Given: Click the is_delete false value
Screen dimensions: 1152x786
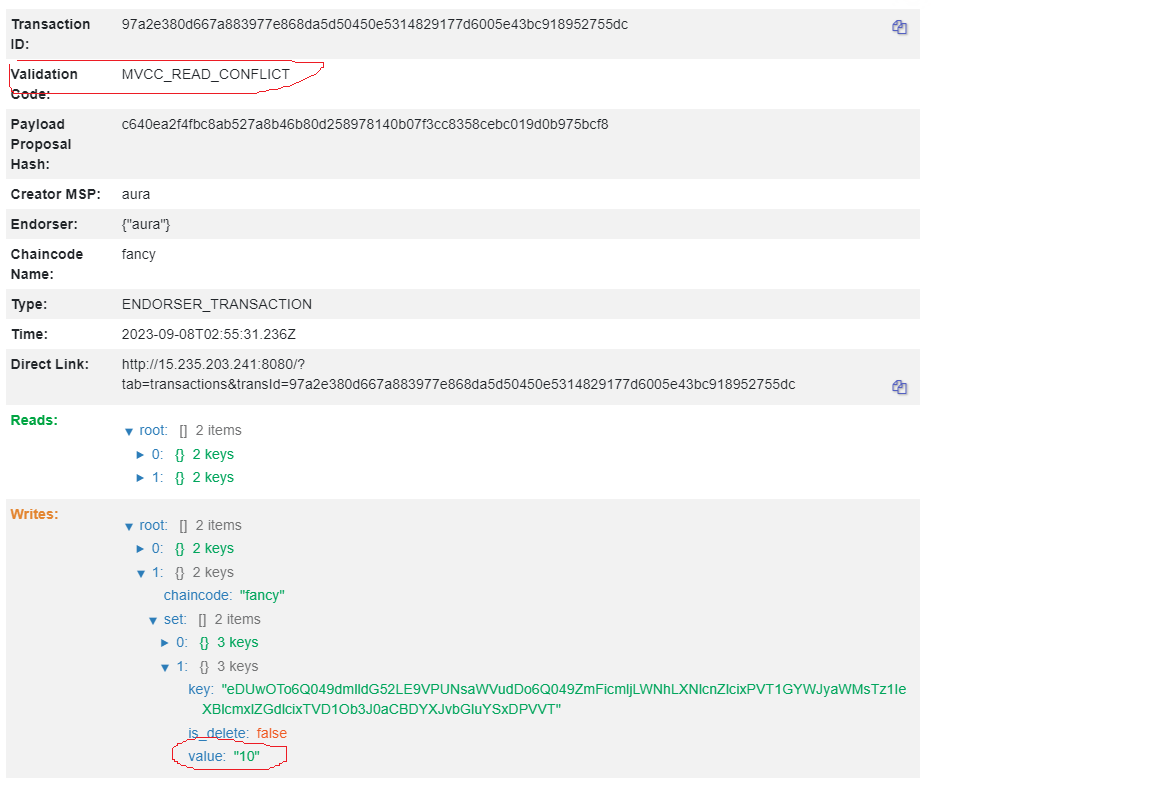Looking at the screenshot, I should point(271,733).
